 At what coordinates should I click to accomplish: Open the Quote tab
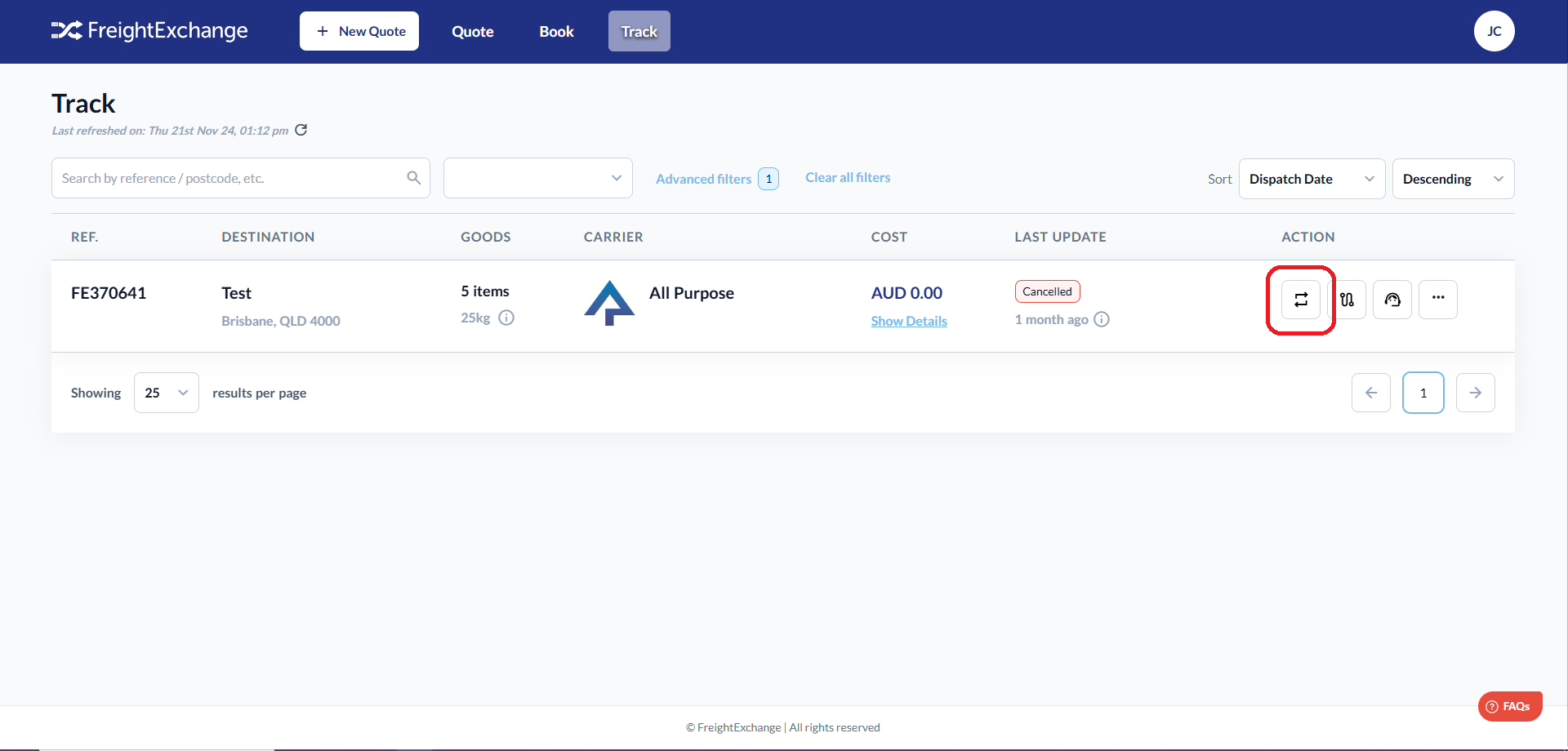coord(473,31)
